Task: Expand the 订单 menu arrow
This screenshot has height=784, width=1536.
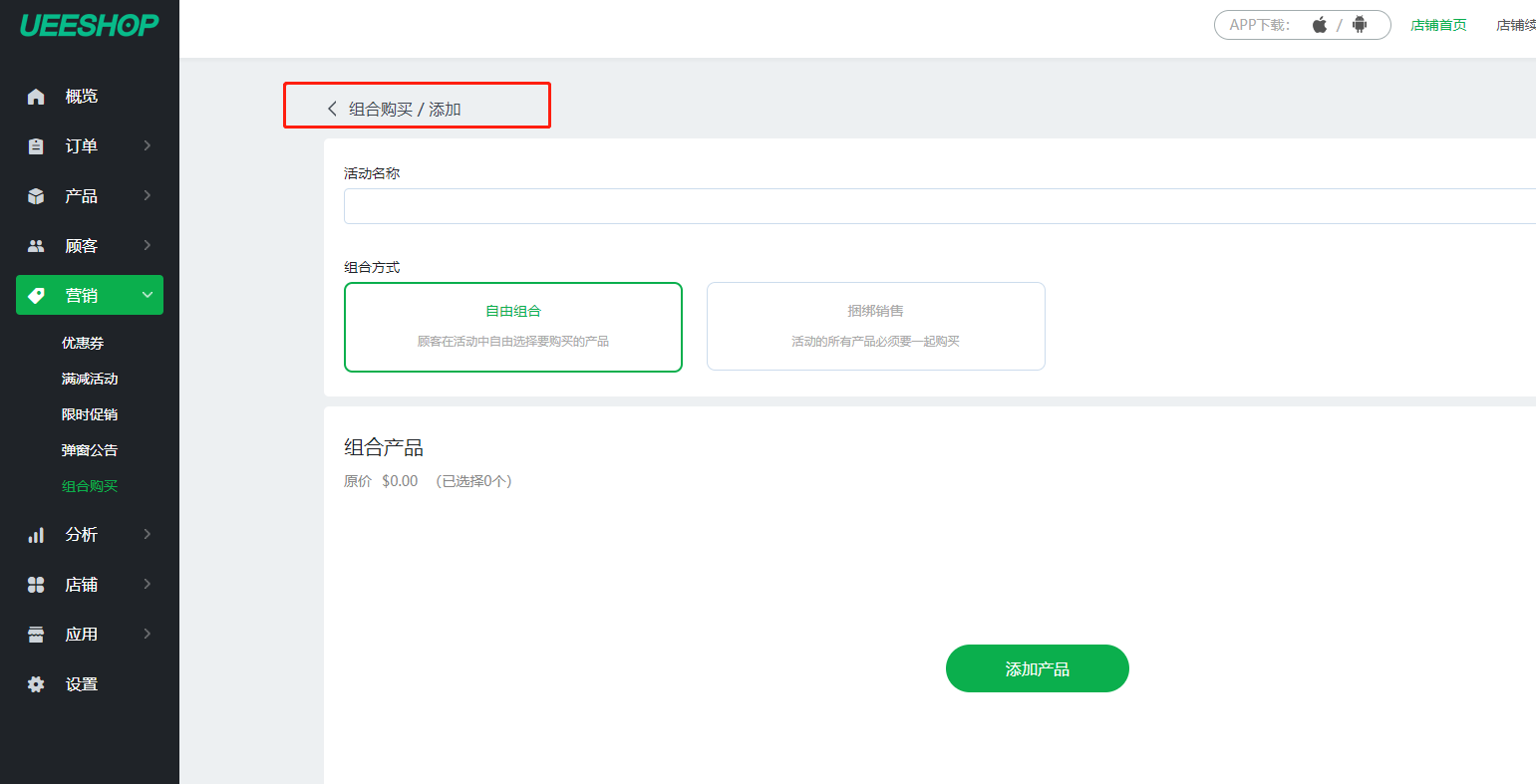Action: point(148,146)
